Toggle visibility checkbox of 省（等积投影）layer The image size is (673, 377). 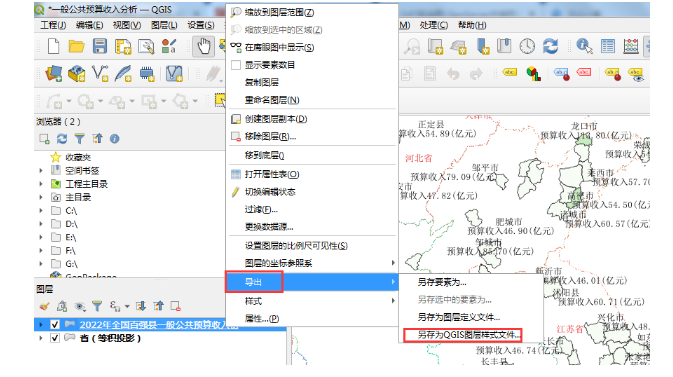(x=55, y=338)
